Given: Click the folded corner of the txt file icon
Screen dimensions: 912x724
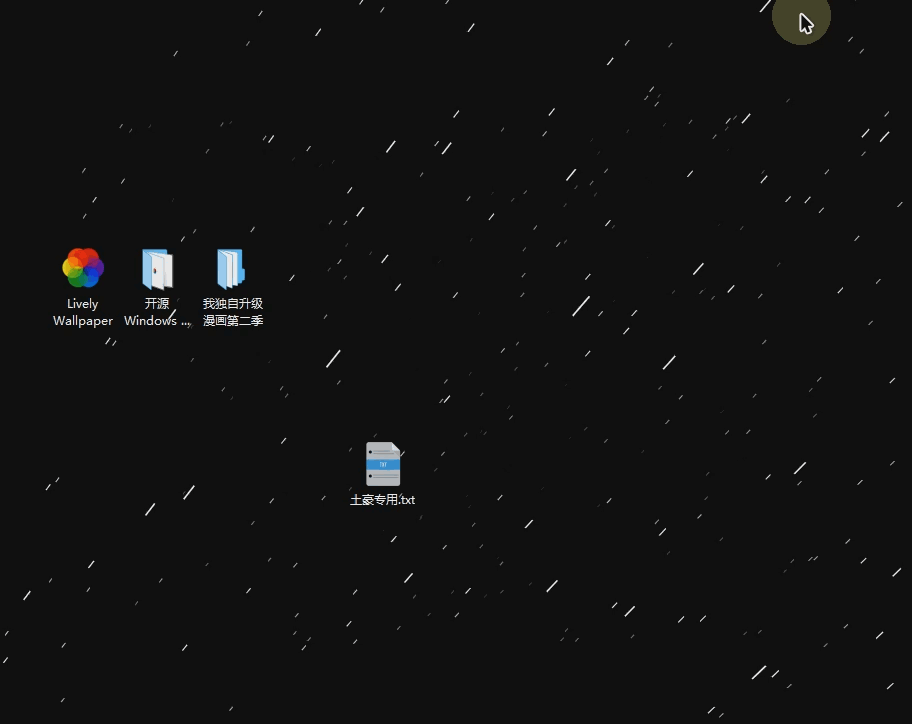Looking at the screenshot, I should (395, 447).
